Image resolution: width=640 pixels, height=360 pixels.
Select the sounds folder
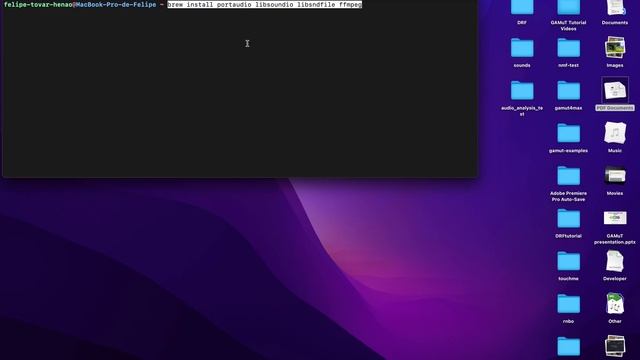click(522, 48)
